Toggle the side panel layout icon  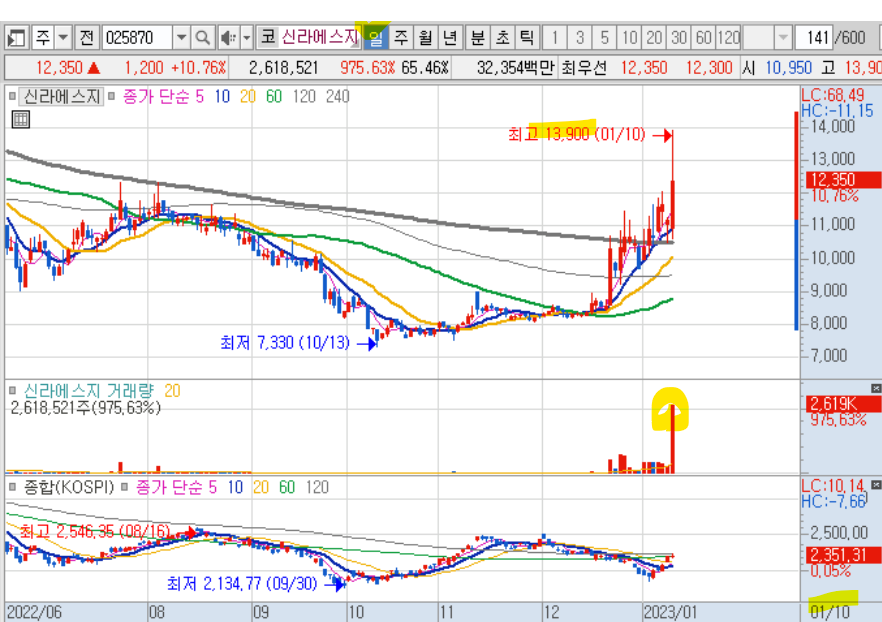click(16, 38)
